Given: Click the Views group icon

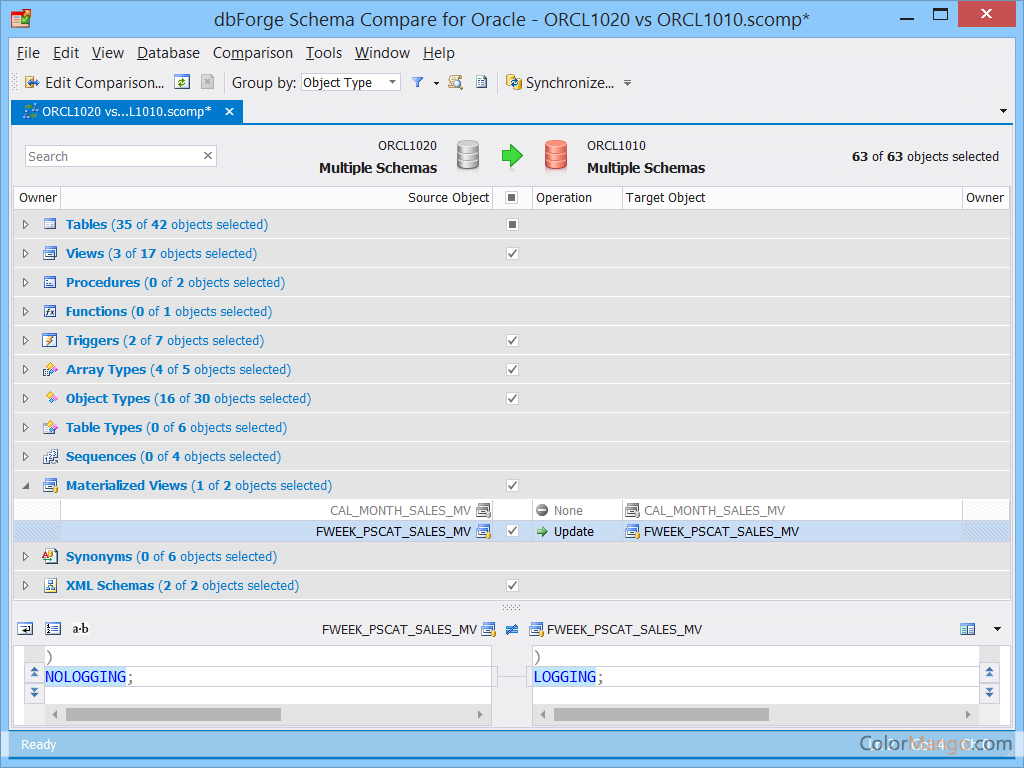Looking at the screenshot, I should [50, 253].
